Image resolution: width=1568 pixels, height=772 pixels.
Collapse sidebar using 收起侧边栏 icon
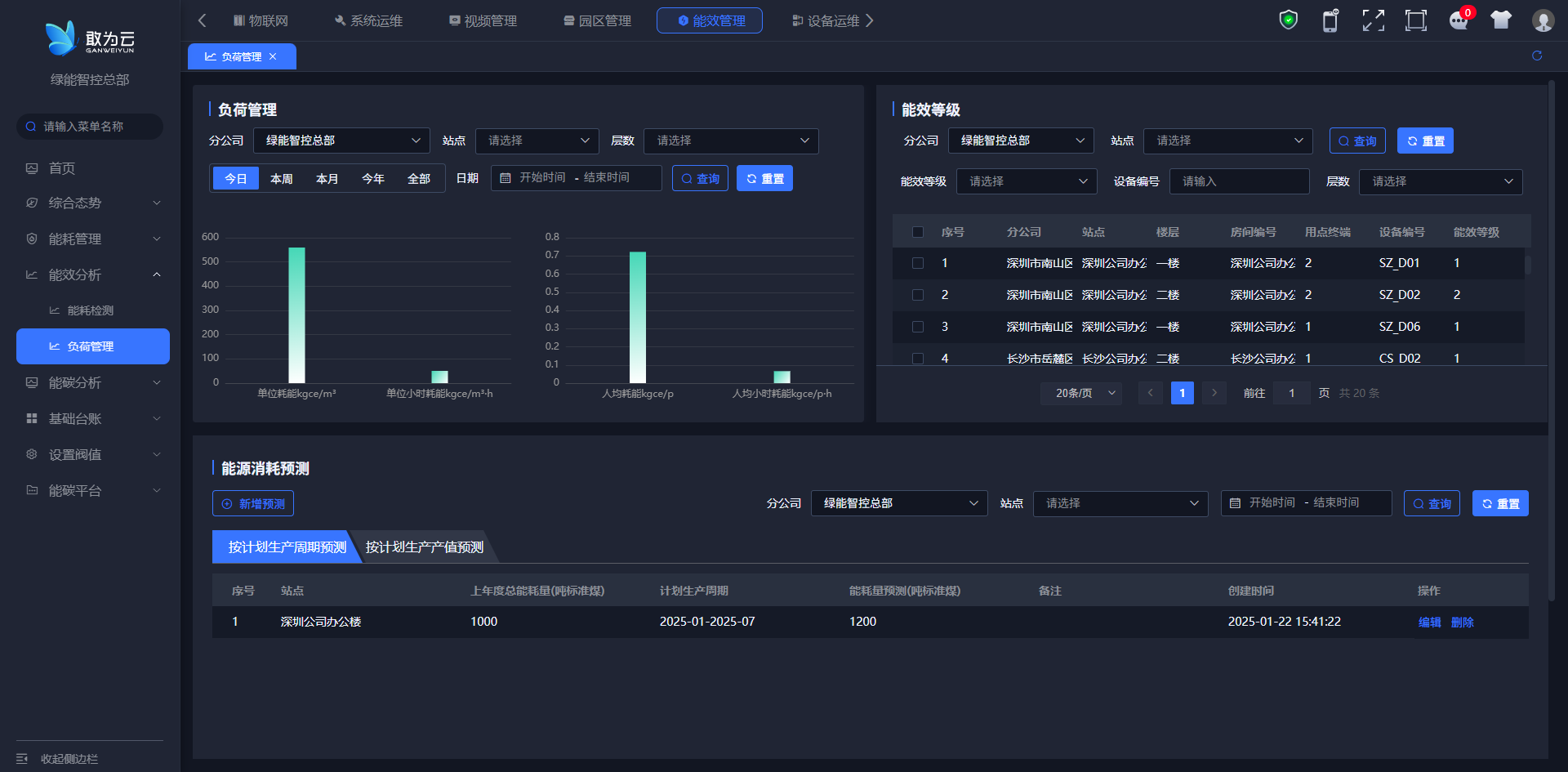point(22,759)
